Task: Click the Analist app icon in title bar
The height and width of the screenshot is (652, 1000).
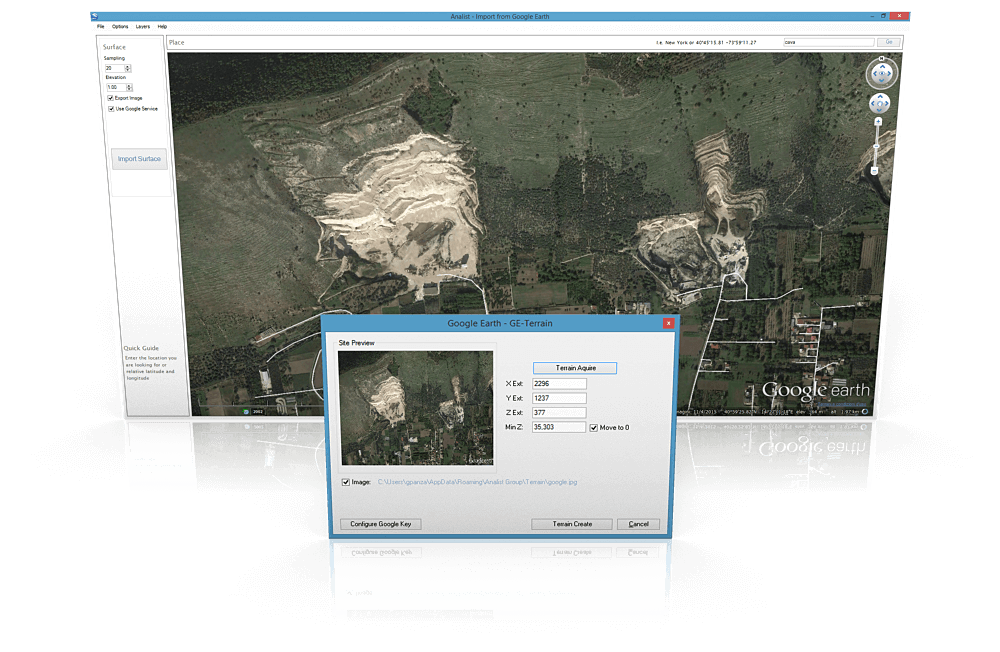Action: [94, 16]
